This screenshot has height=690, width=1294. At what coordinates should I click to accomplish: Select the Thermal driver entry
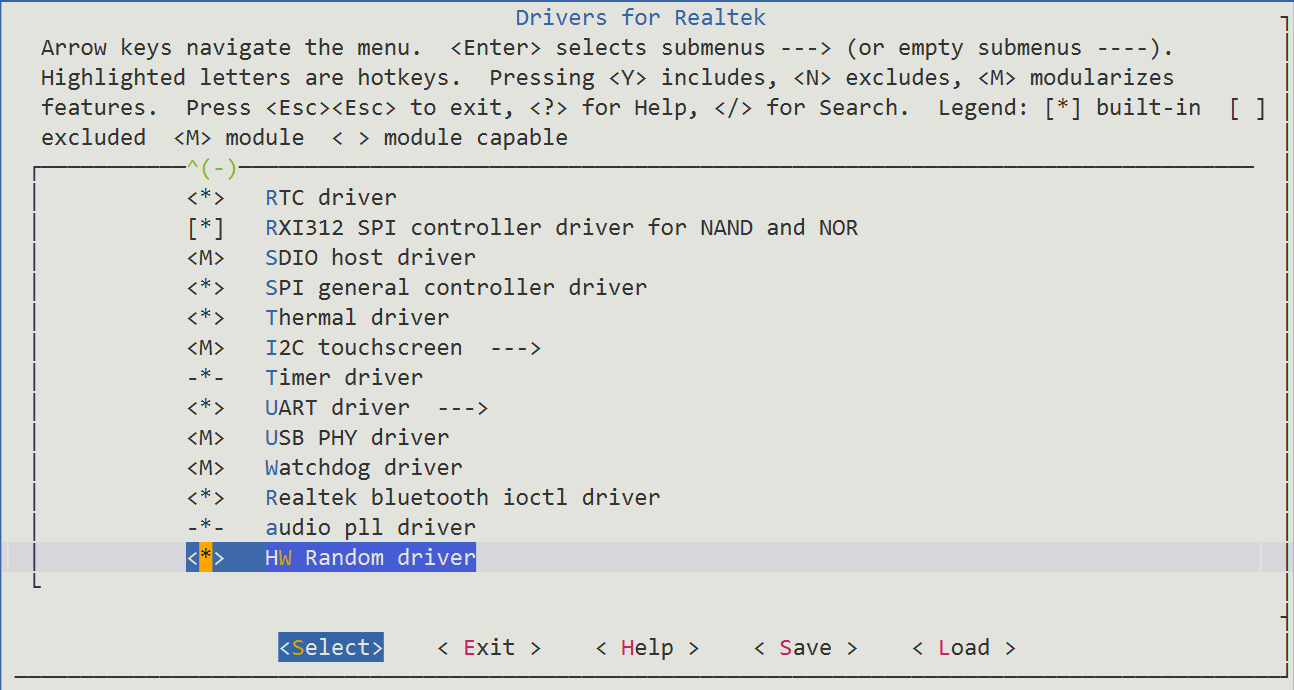tap(357, 318)
